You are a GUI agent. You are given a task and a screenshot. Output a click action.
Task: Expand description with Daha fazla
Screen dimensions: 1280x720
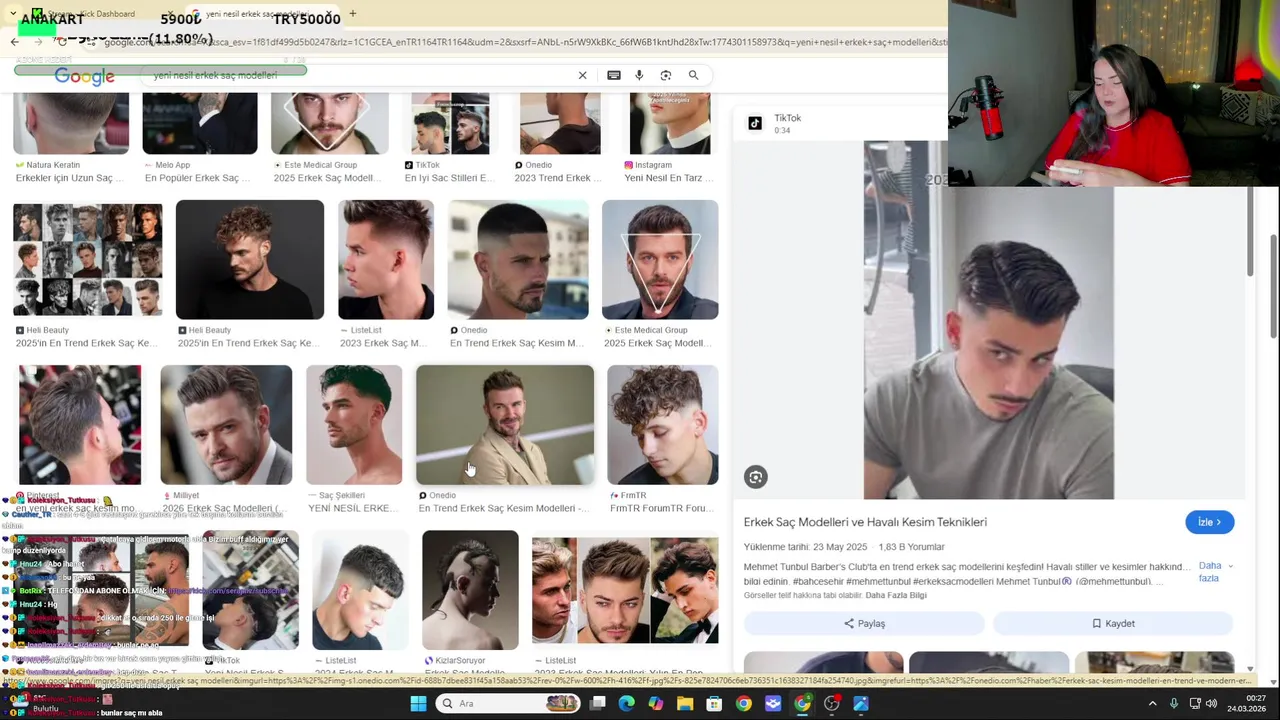1214,572
